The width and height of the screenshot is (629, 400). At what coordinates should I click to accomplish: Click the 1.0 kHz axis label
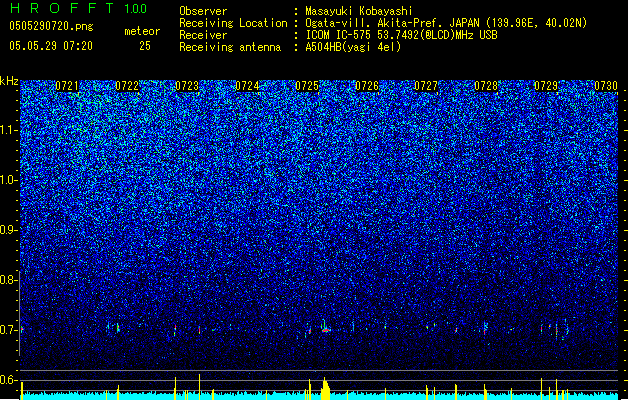9,180
